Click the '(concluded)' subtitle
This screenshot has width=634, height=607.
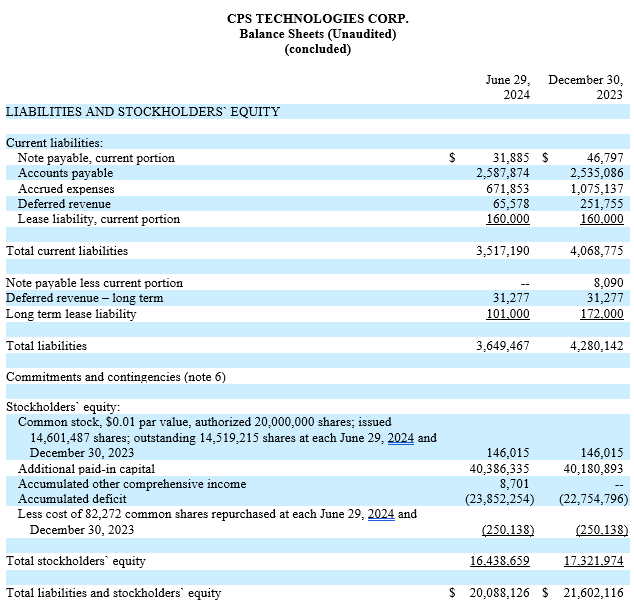(x=317, y=49)
